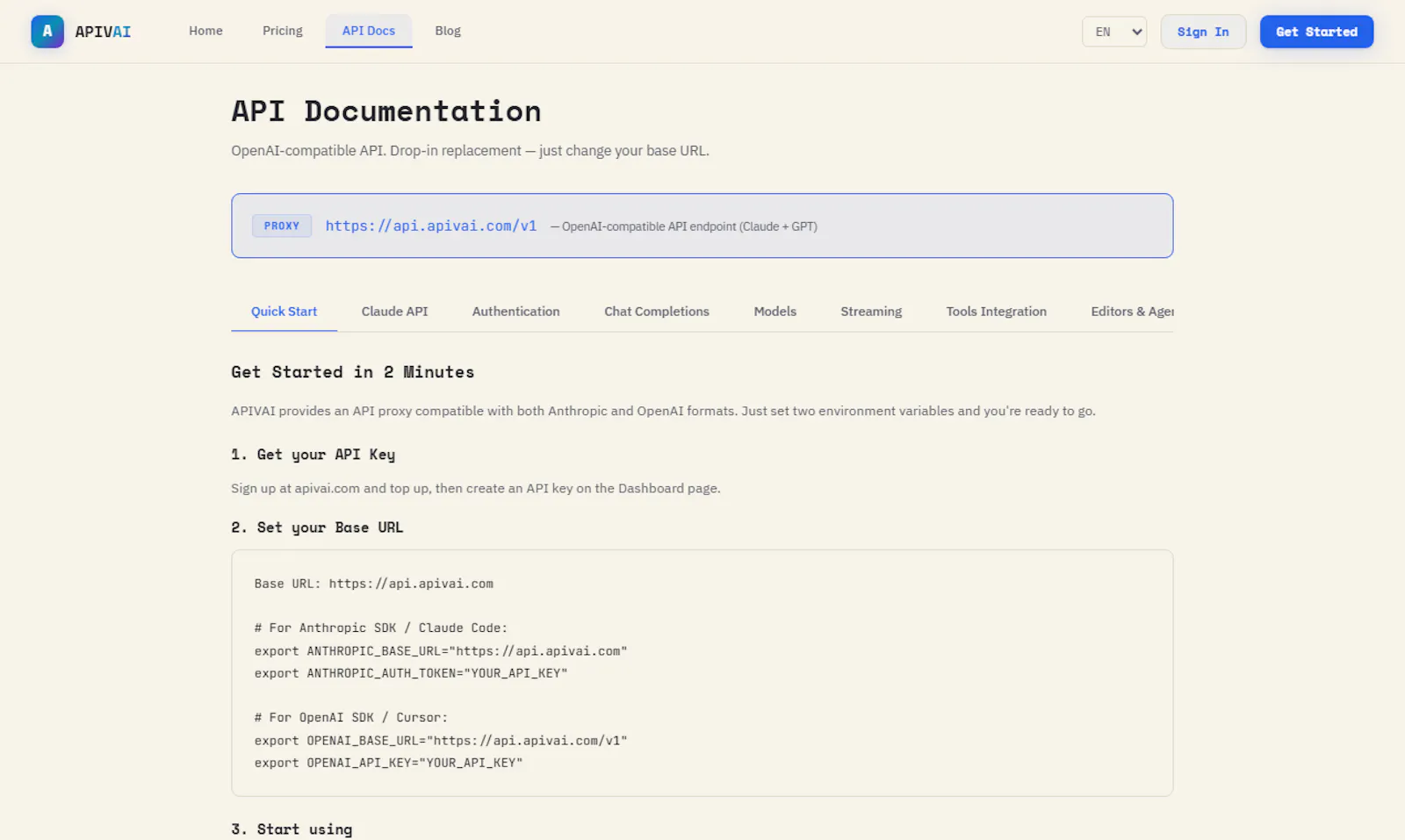Viewport: 1405px width, 840px height.
Task: Click the '# For OpenAI SDK / Cursor:' comment
Action: click(351, 718)
